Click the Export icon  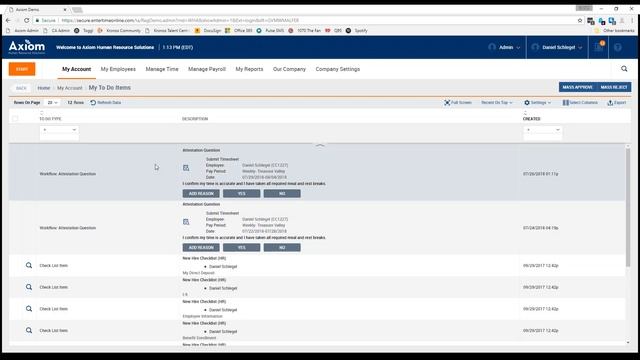610,102
